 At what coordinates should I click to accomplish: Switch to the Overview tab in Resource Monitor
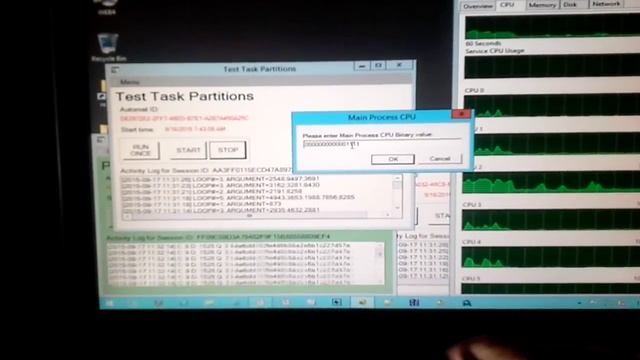tap(478, 6)
